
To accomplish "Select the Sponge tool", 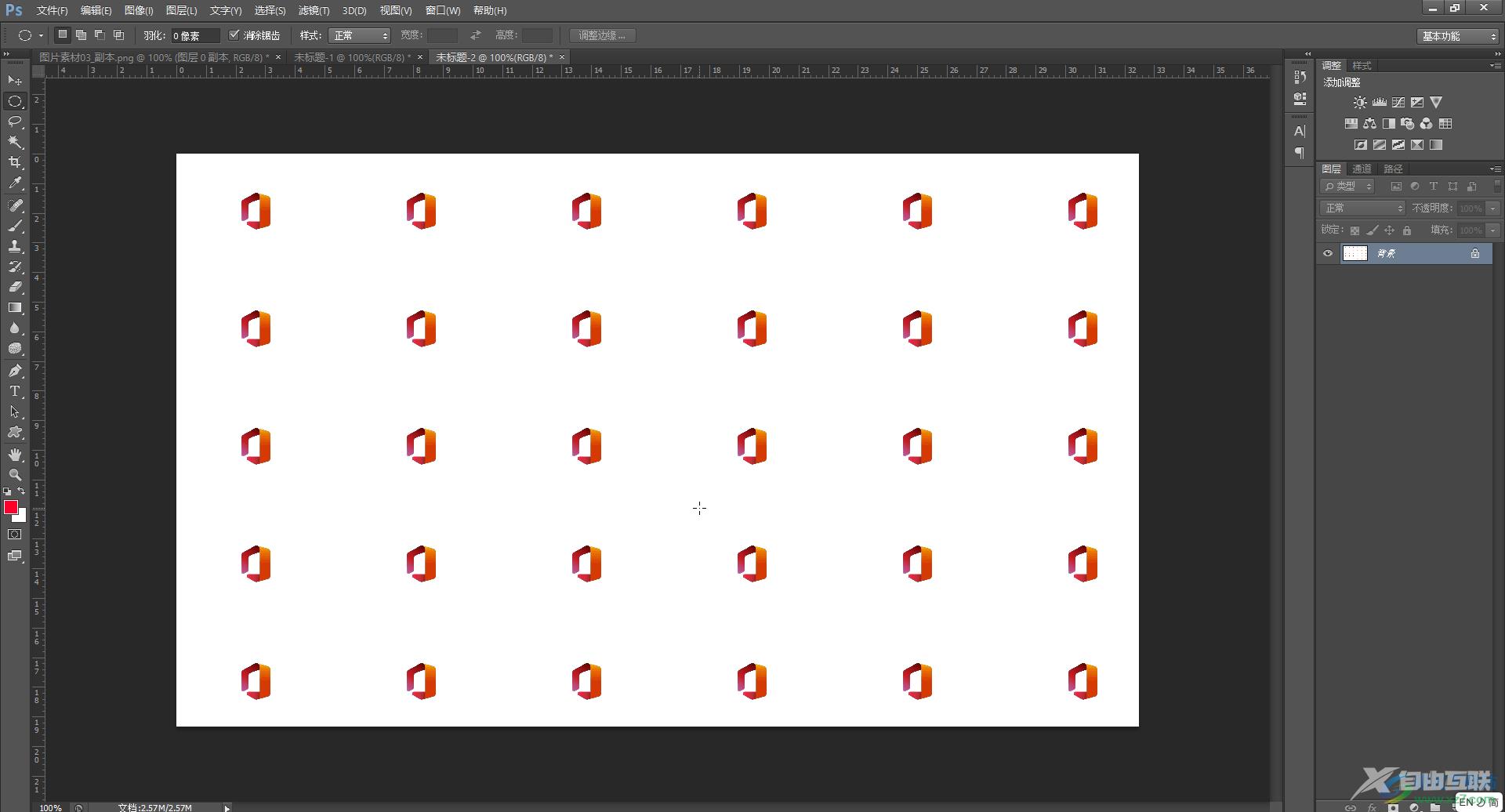I will [x=15, y=348].
